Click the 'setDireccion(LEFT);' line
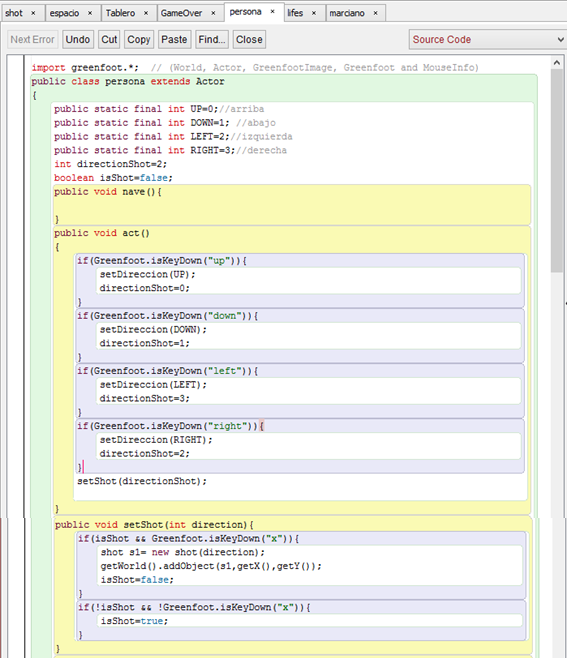This screenshot has width=567, height=658. pyautogui.click(x=153, y=385)
